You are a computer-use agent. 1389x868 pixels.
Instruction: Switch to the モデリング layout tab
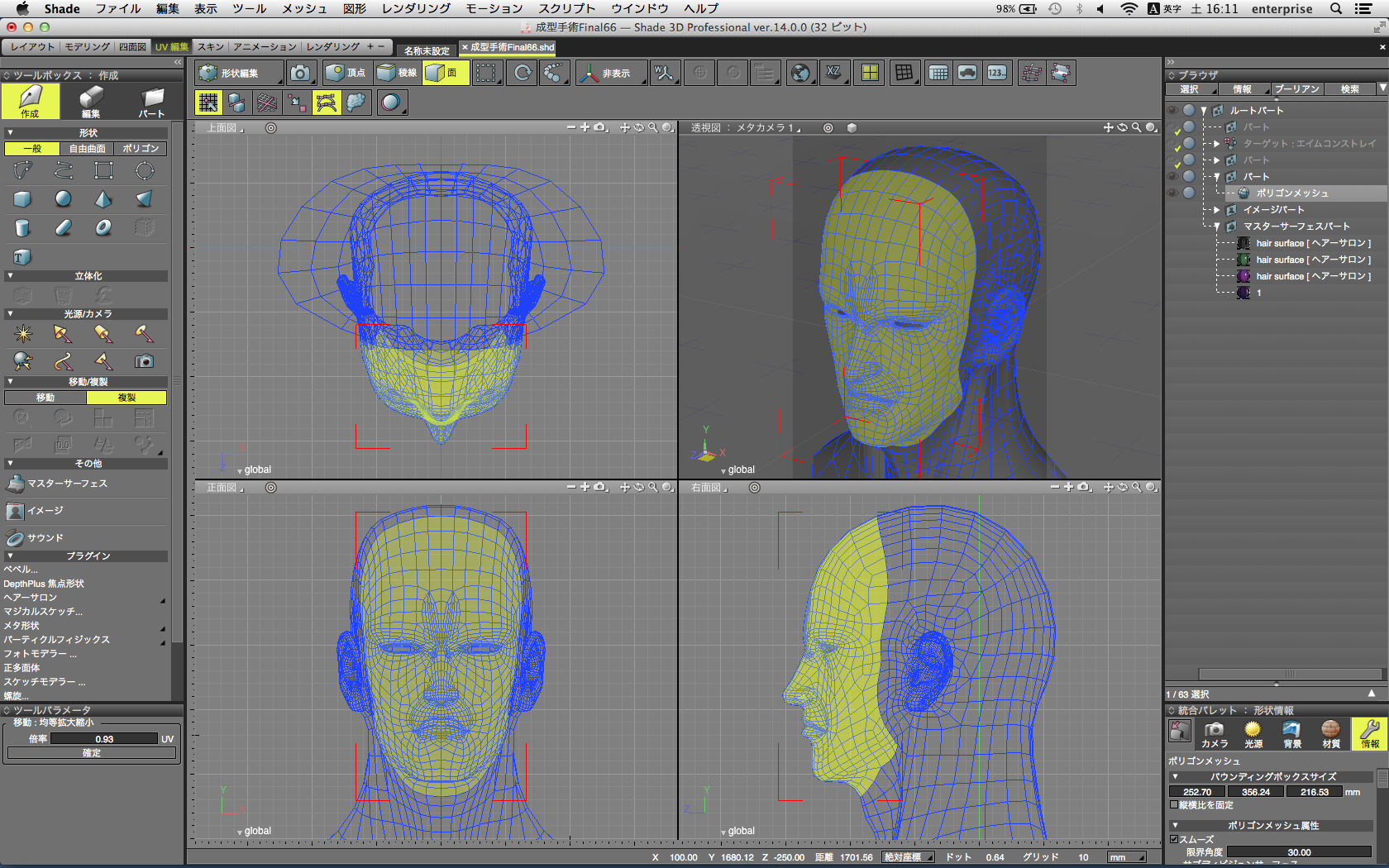(x=87, y=47)
